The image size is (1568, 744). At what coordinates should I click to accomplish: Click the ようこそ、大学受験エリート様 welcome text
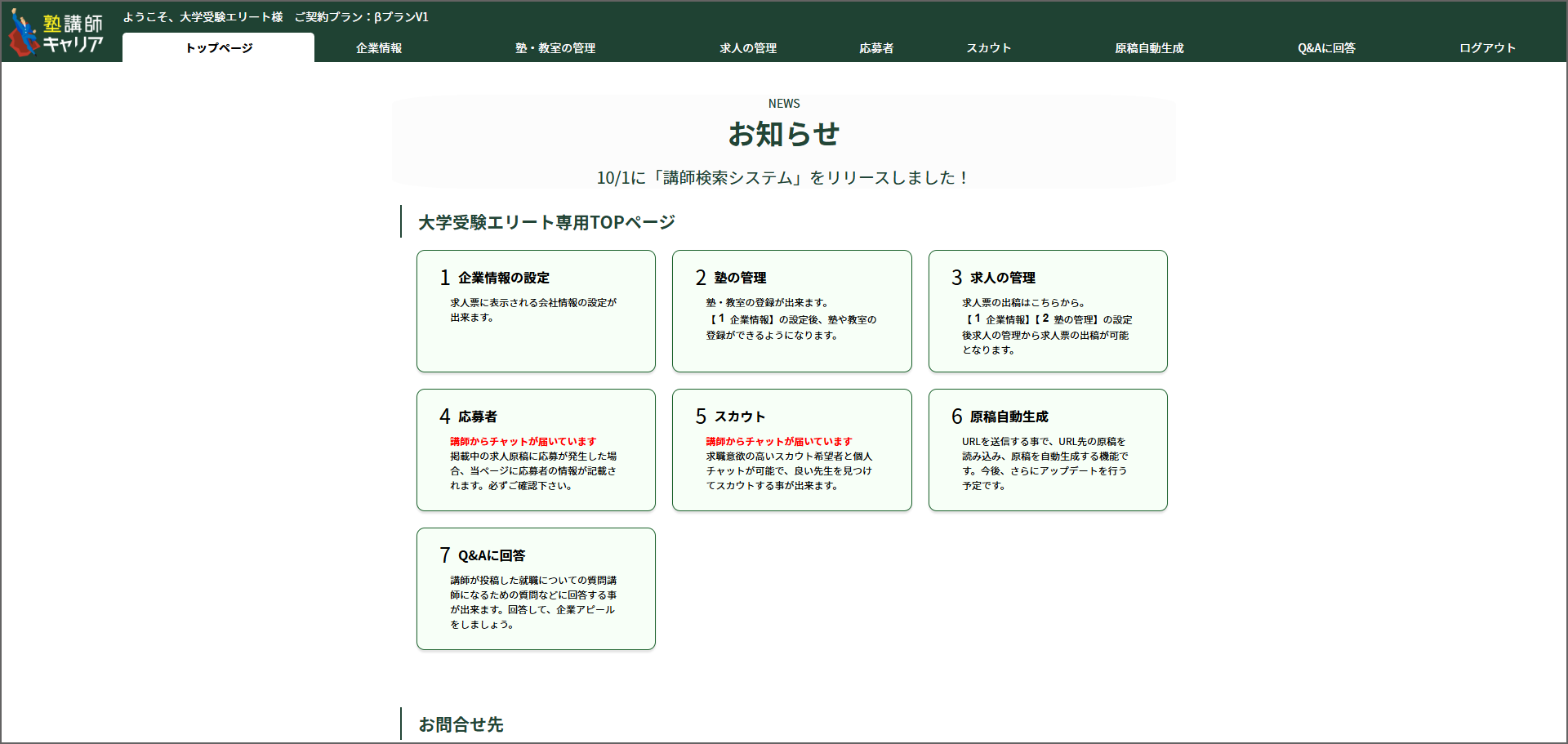point(203,17)
